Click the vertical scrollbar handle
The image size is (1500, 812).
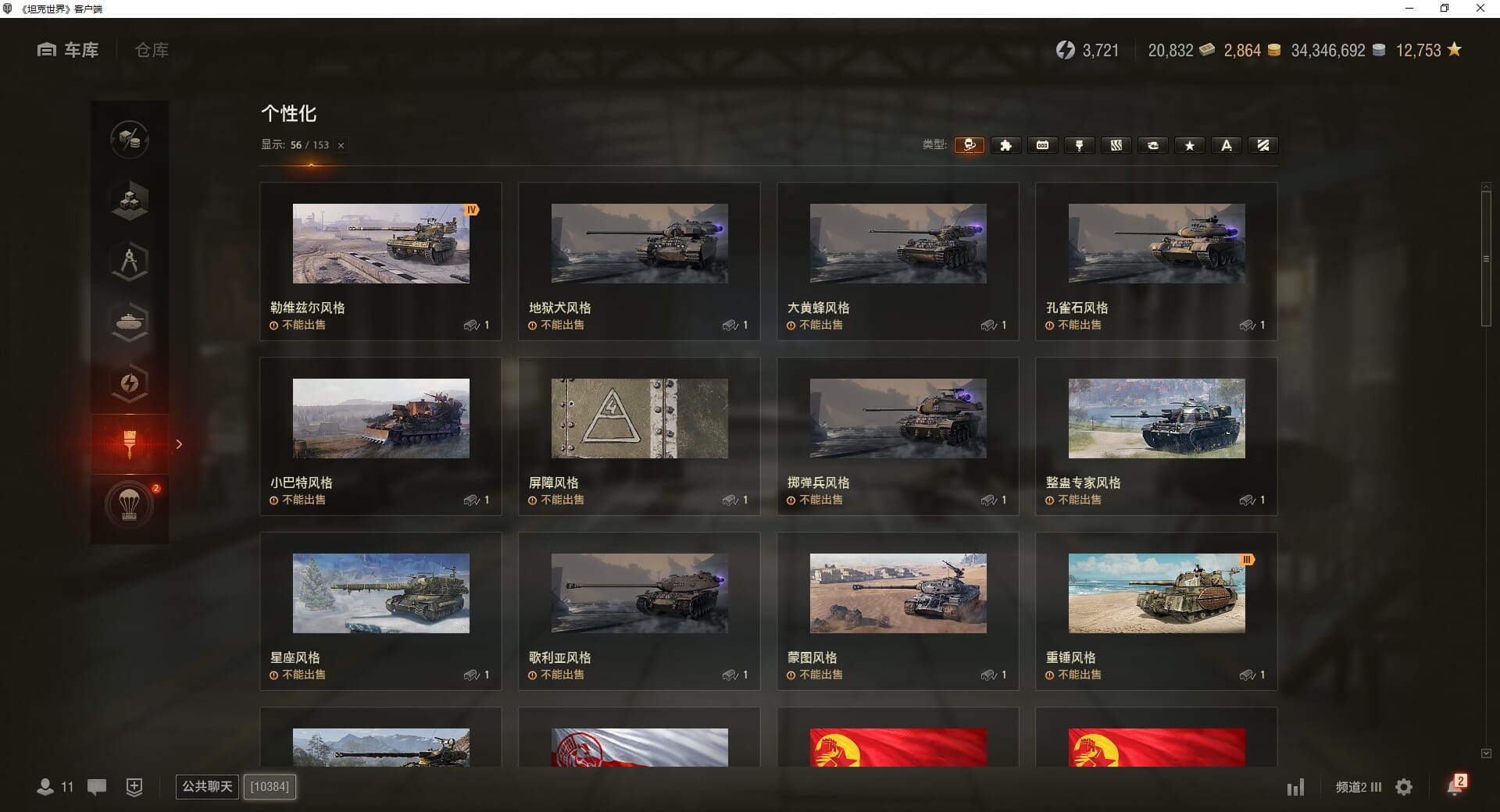(1486, 258)
